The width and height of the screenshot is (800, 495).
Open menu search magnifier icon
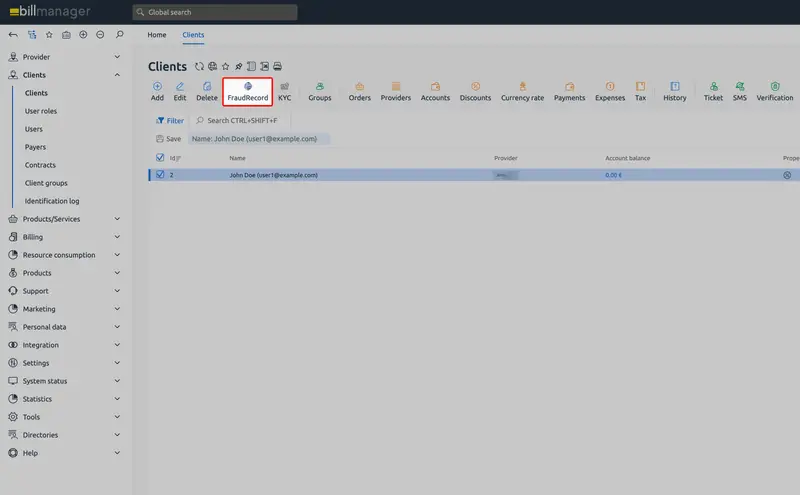[119, 34]
